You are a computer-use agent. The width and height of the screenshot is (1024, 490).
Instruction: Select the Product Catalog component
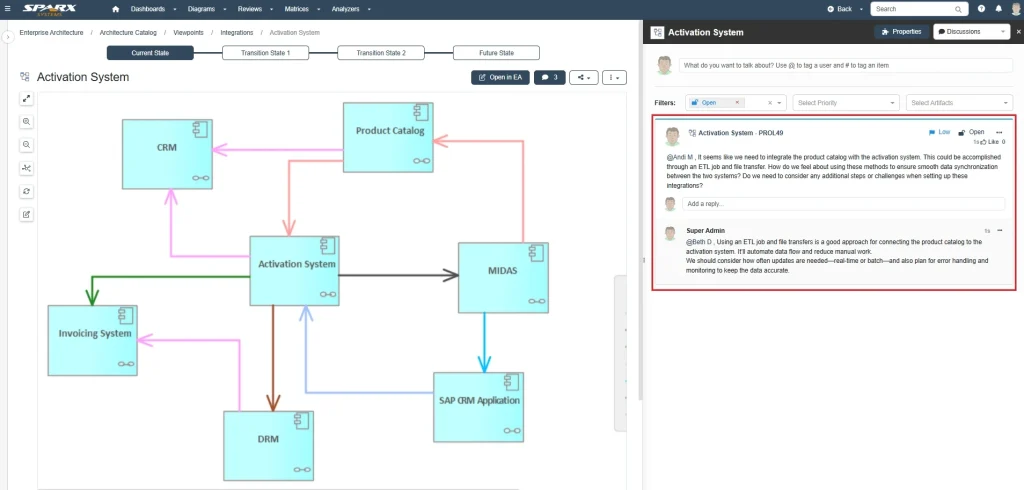click(x=389, y=137)
